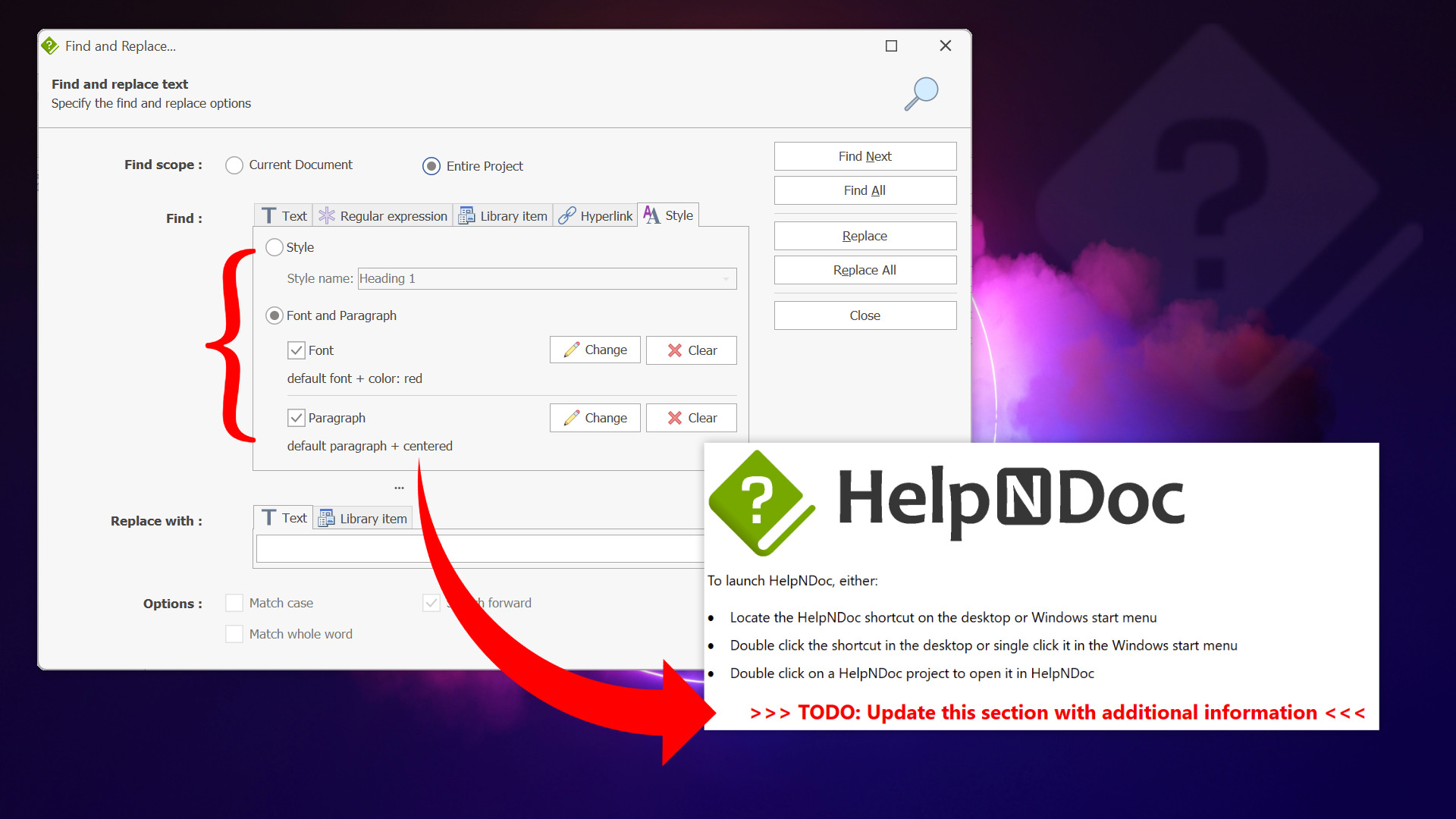Select the Current Document radio button
This screenshot has height=819, width=1456.
[x=235, y=165]
